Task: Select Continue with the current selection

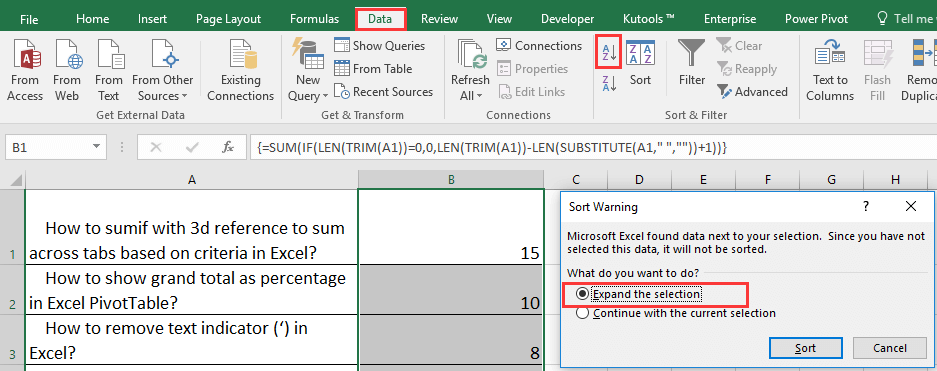Action: 676,313
